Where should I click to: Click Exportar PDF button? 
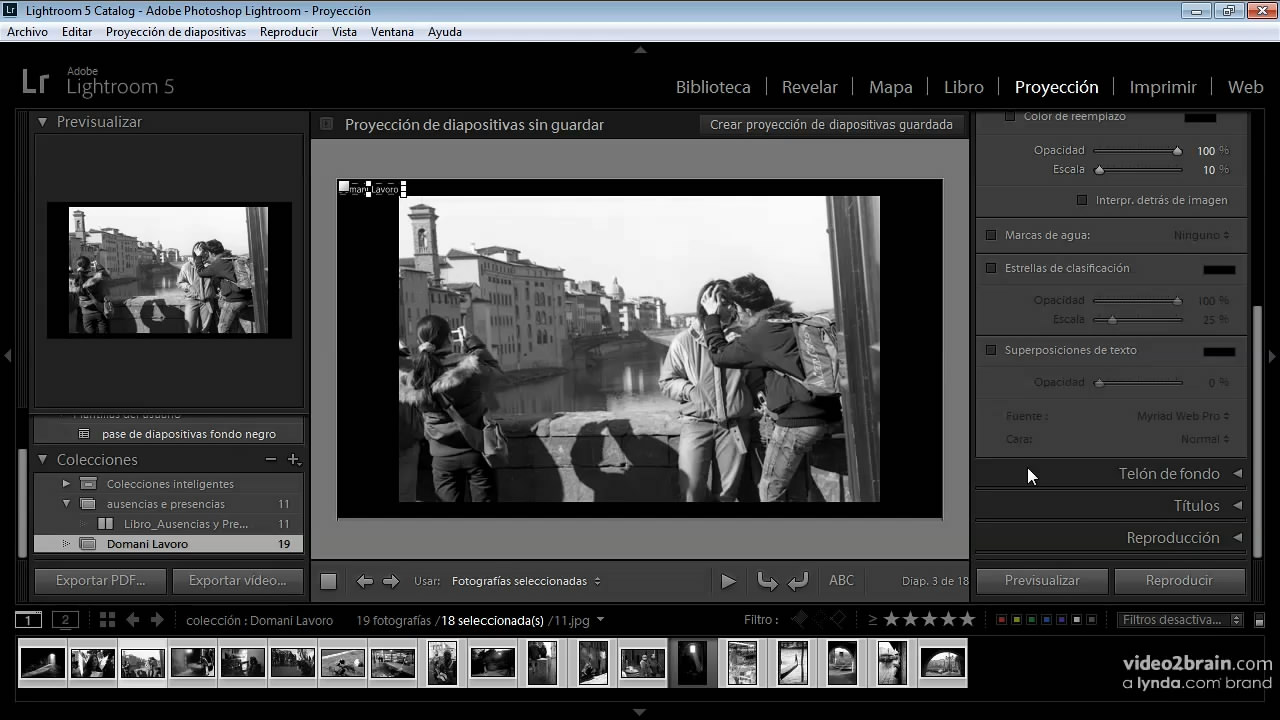click(100, 580)
